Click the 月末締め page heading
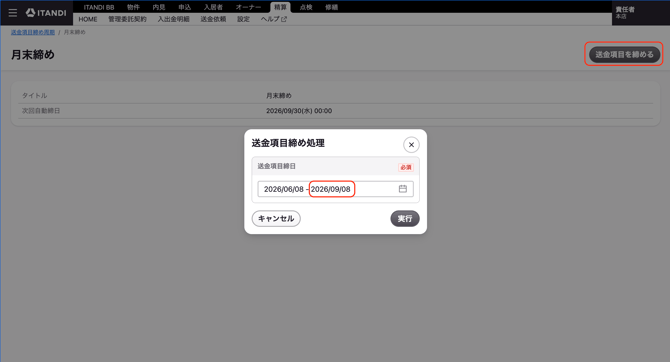The width and height of the screenshot is (670, 362). (33, 55)
